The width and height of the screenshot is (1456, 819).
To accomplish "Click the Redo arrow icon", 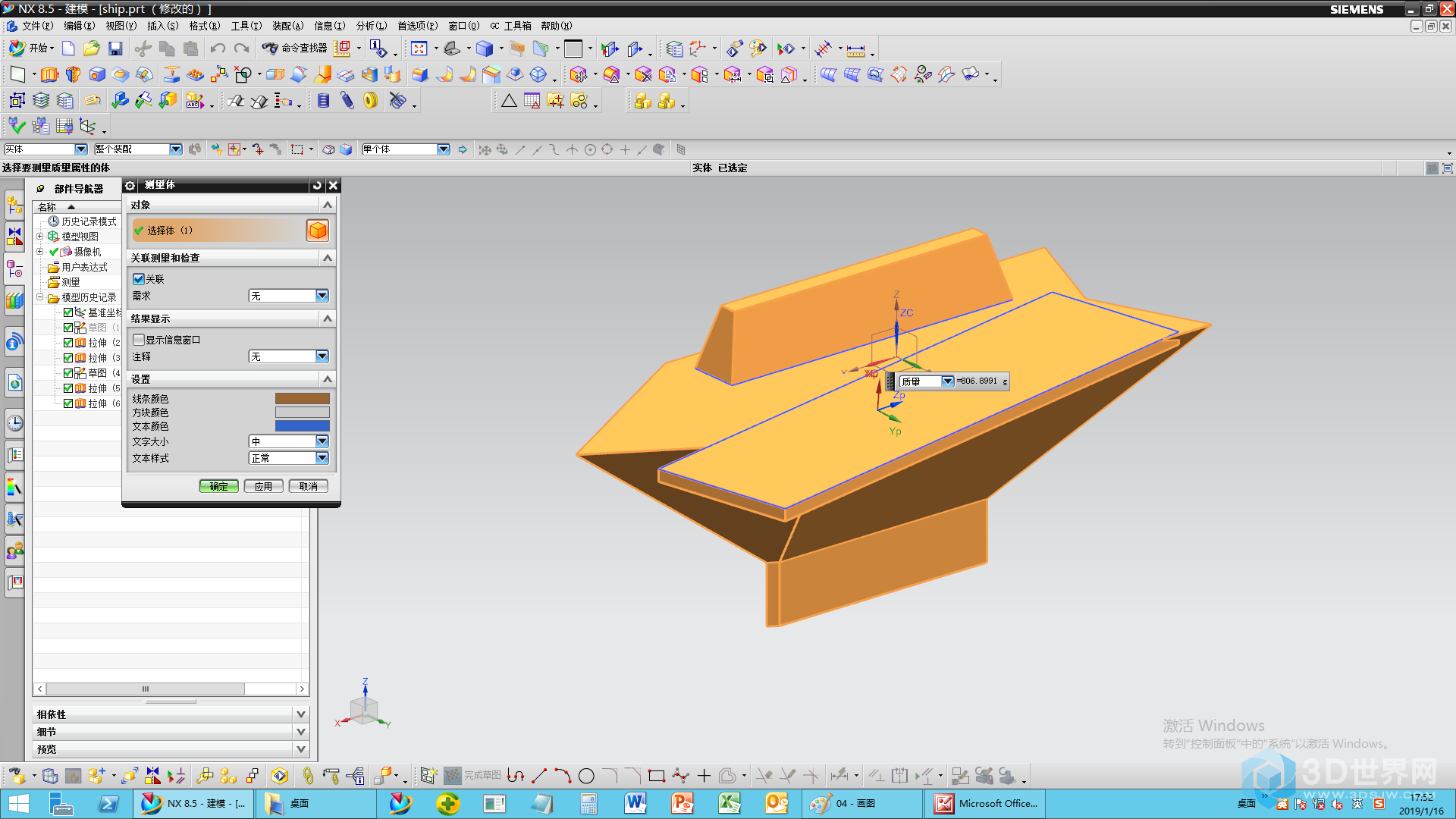I will [x=241, y=49].
